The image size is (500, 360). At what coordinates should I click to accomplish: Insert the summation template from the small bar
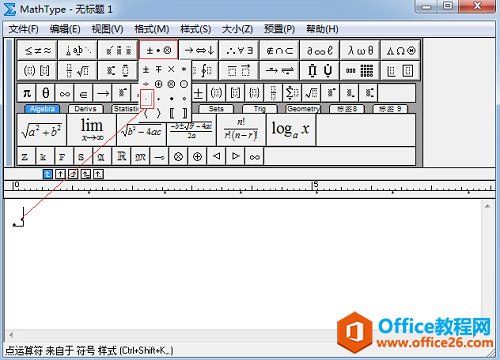tap(292, 93)
